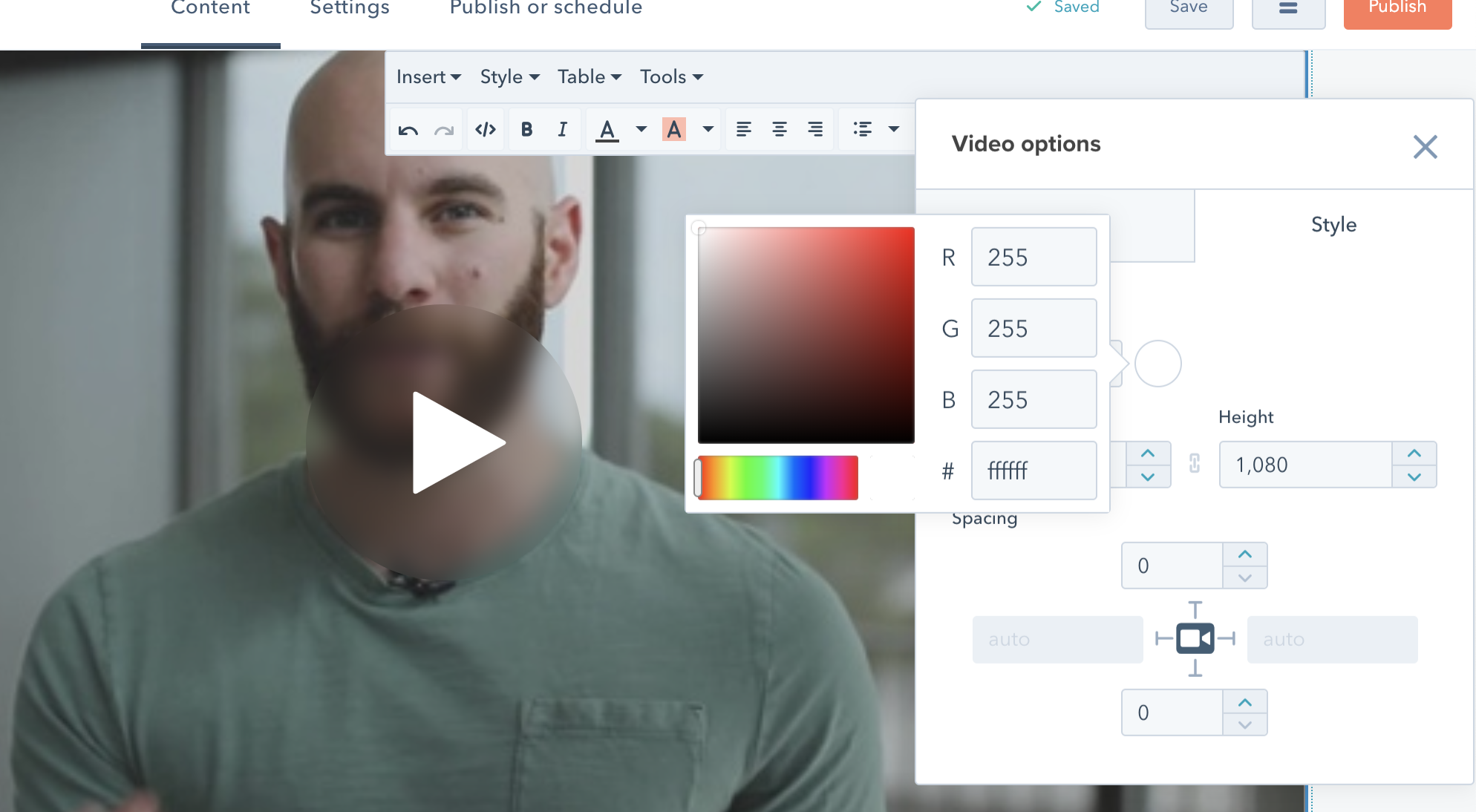This screenshot has width=1476, height=812.
Task: Increase the top spacing value
Action: tap(1245, 554)
